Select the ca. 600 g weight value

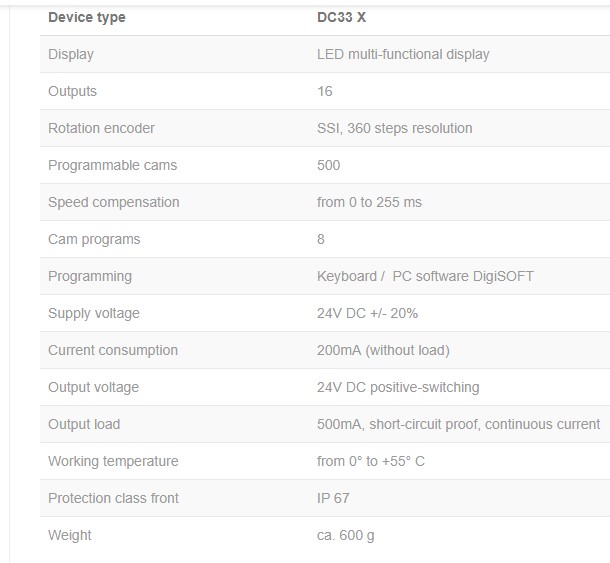[x=345, y=535]
